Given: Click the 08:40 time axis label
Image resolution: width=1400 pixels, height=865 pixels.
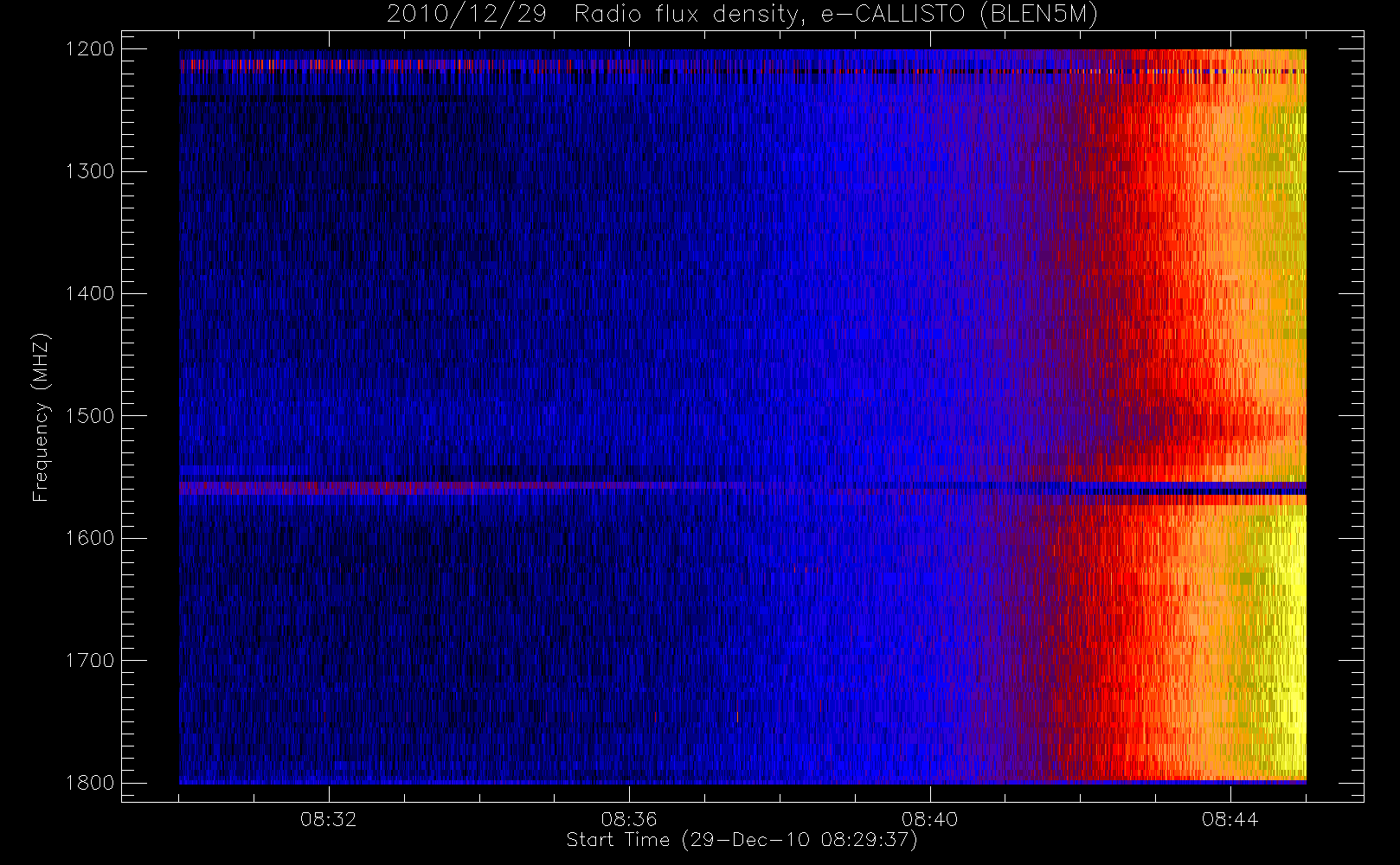Looking at the screenshot, I should 929,819.
